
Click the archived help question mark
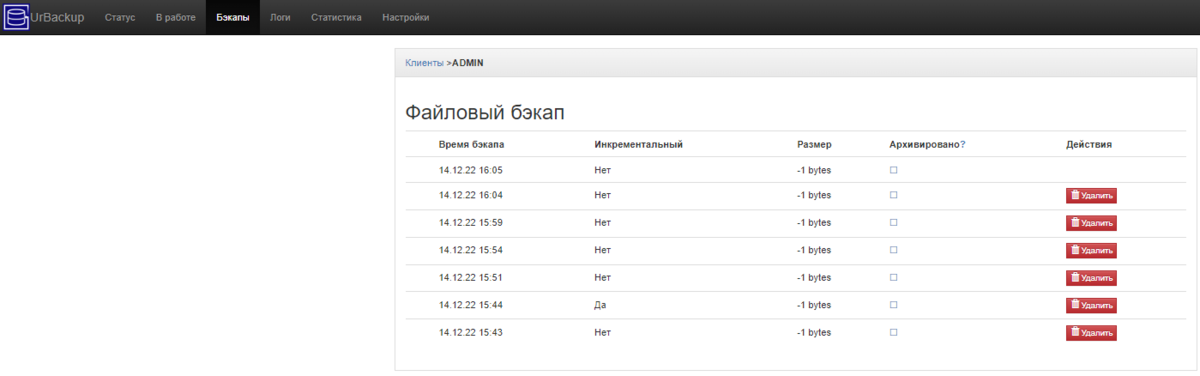tap(962, 145)
